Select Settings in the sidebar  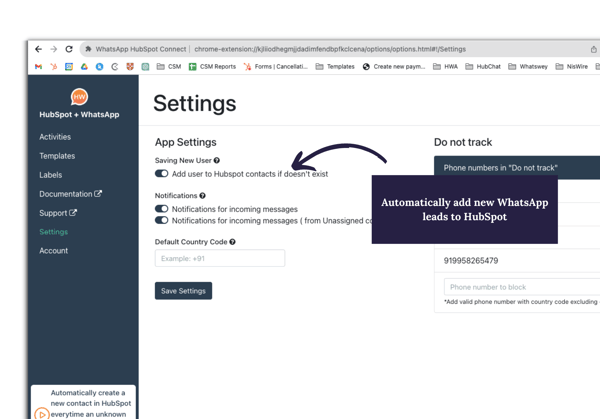click(54, 232)
